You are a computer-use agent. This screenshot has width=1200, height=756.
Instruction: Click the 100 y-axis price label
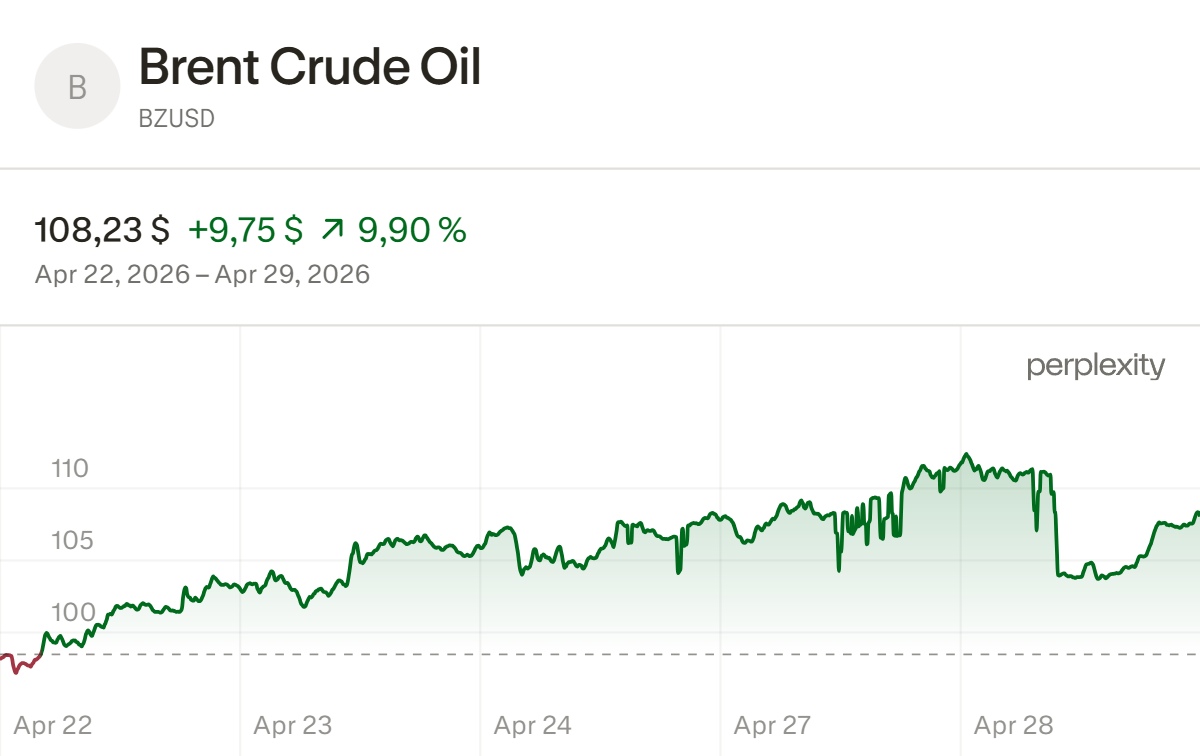click(x=70, y=612)
